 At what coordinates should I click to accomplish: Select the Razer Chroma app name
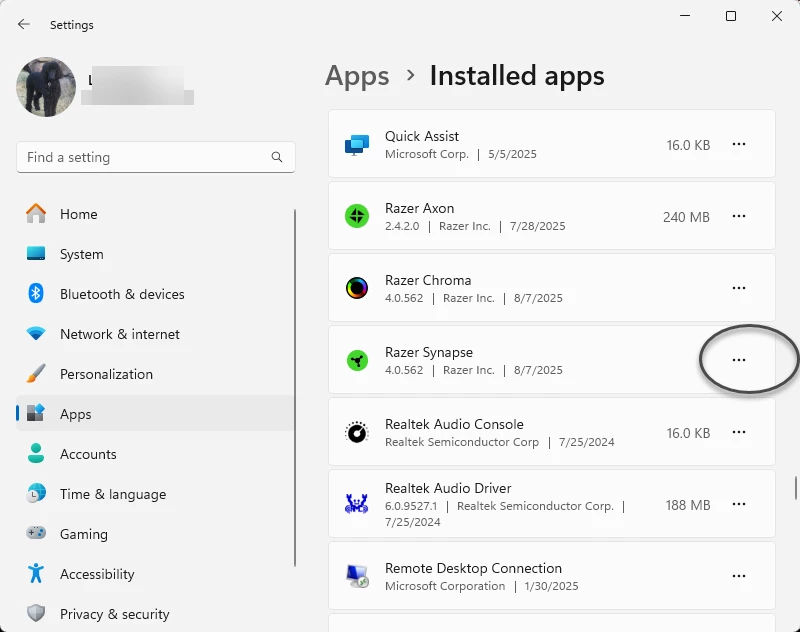pos(428,280)
